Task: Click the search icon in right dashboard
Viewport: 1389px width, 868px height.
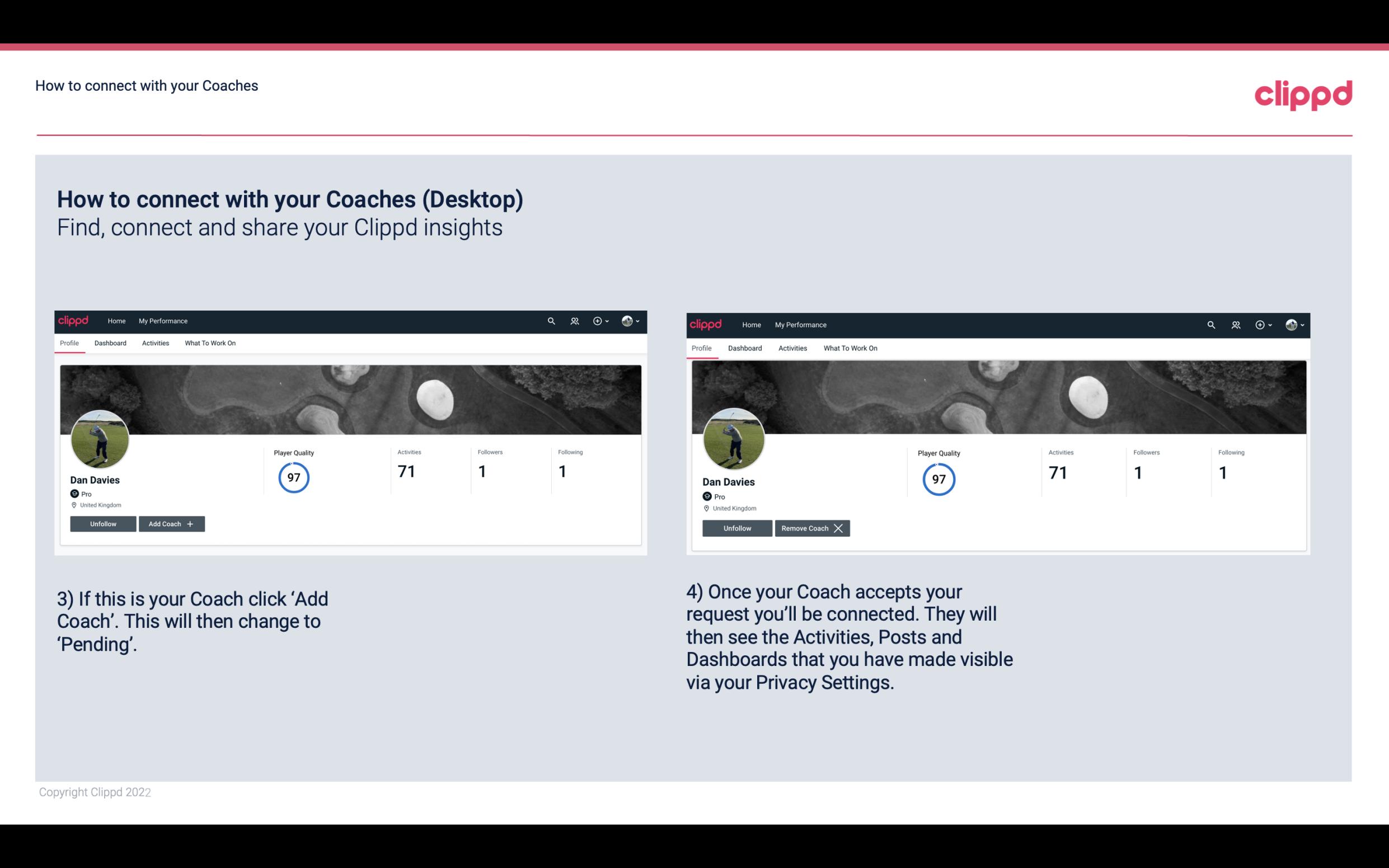Action: tap(1210, 324)
